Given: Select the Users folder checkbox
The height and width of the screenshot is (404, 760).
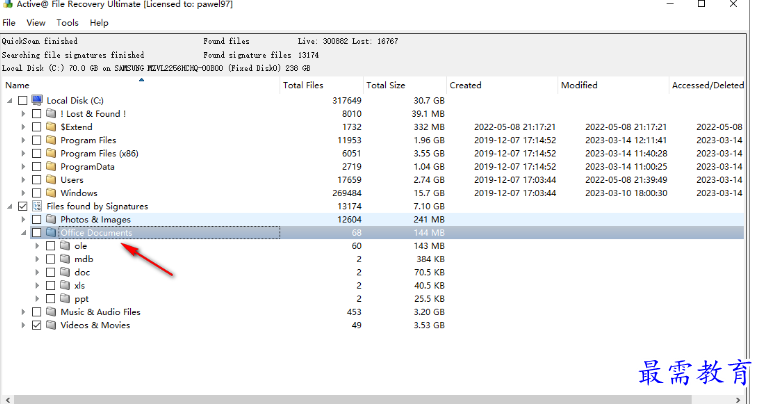Looking at the screenshot, I should (36, 180).
